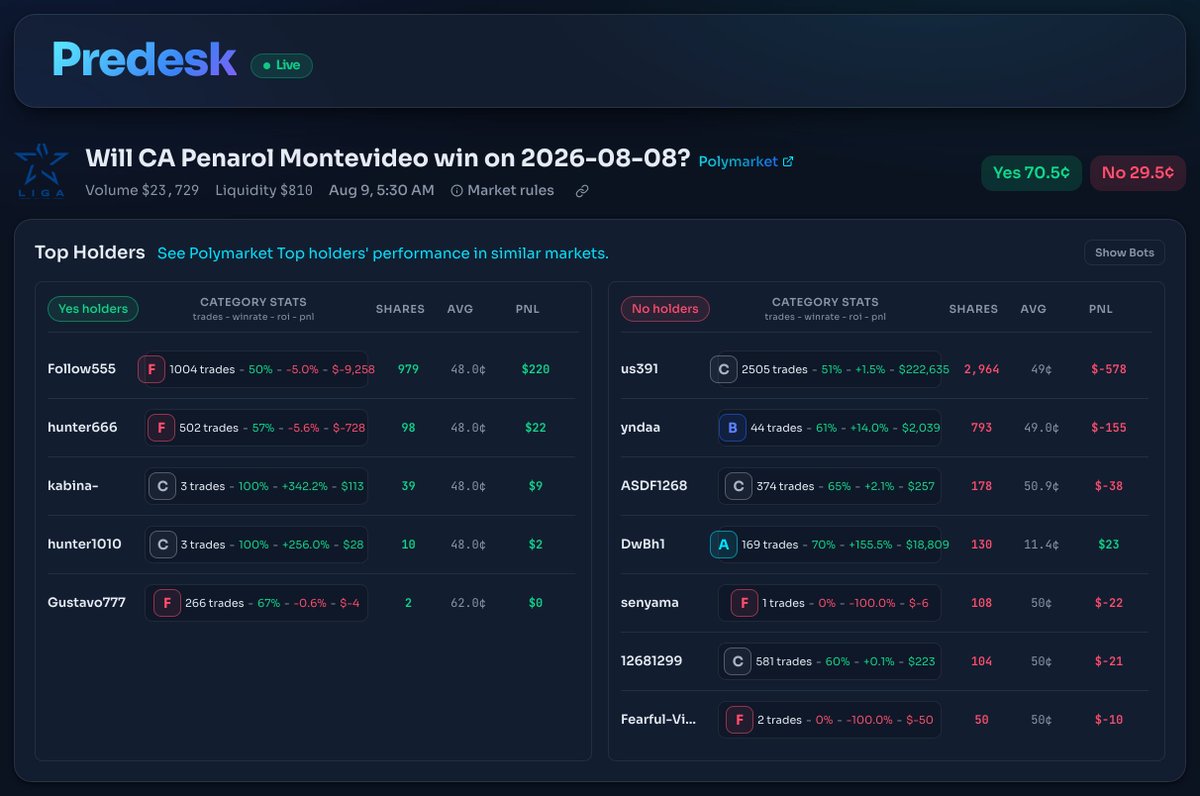Click the C grade badge for us391

pyautogui.click(x=724, y=369)
